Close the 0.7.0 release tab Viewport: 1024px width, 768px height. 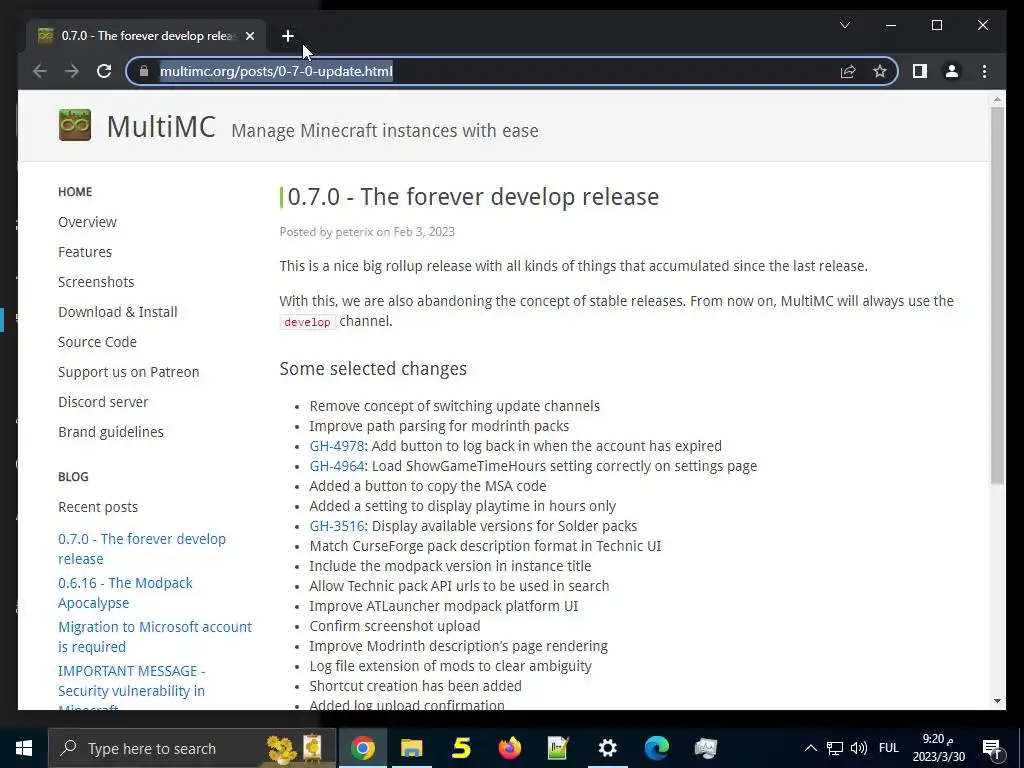249,36
